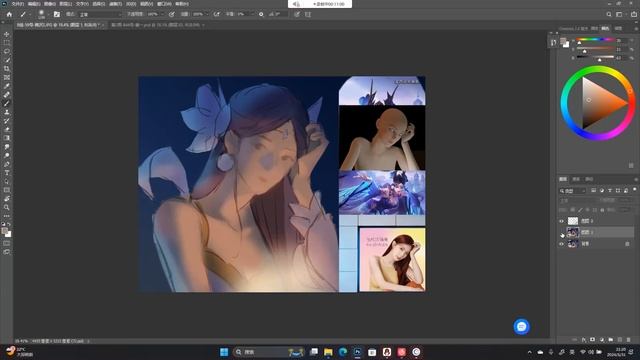Open the opacity value dropdown arrow
The image size is (640, 360).
tap(162, 14)
